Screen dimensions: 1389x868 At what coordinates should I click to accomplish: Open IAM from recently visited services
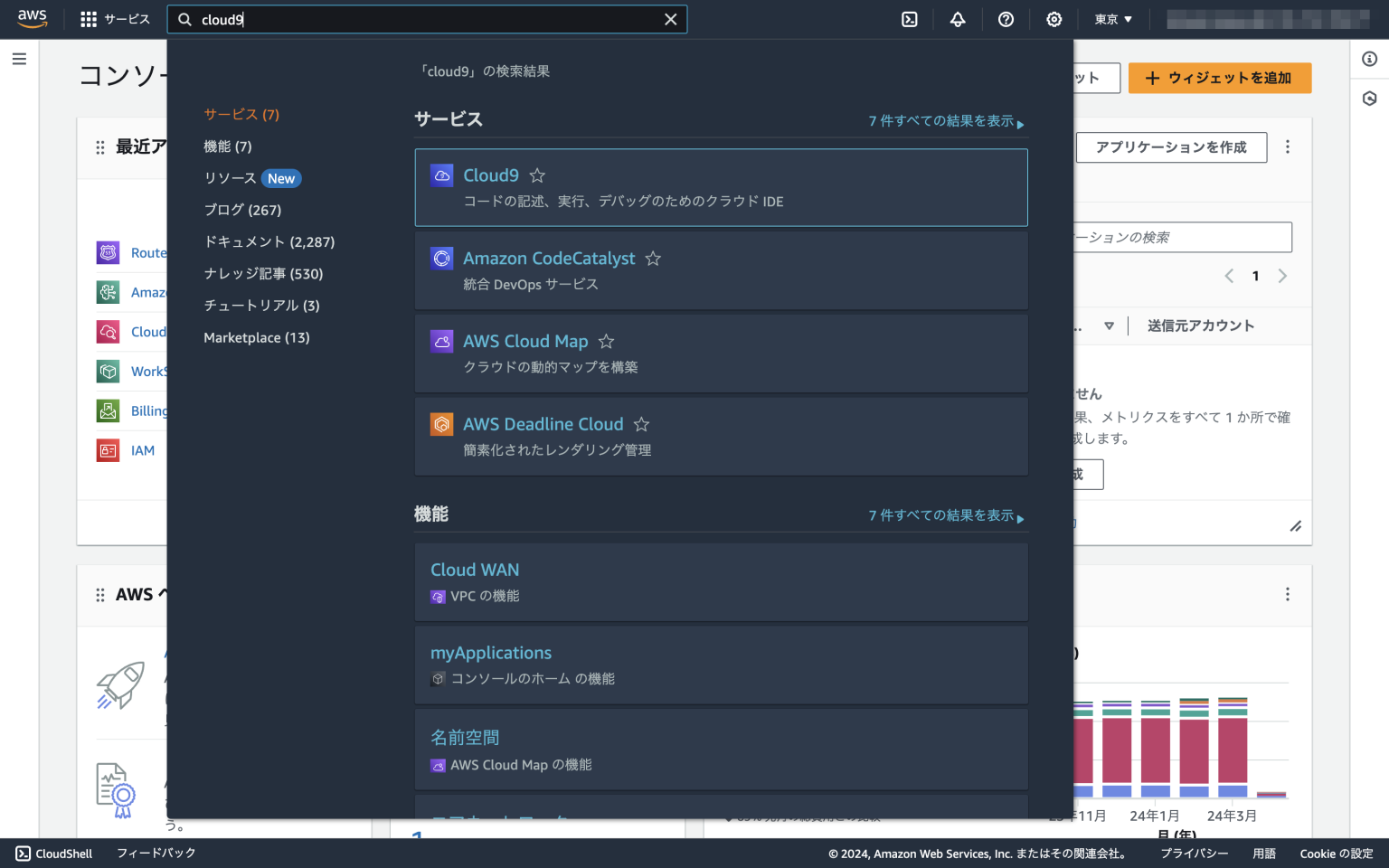pos(142,450)
